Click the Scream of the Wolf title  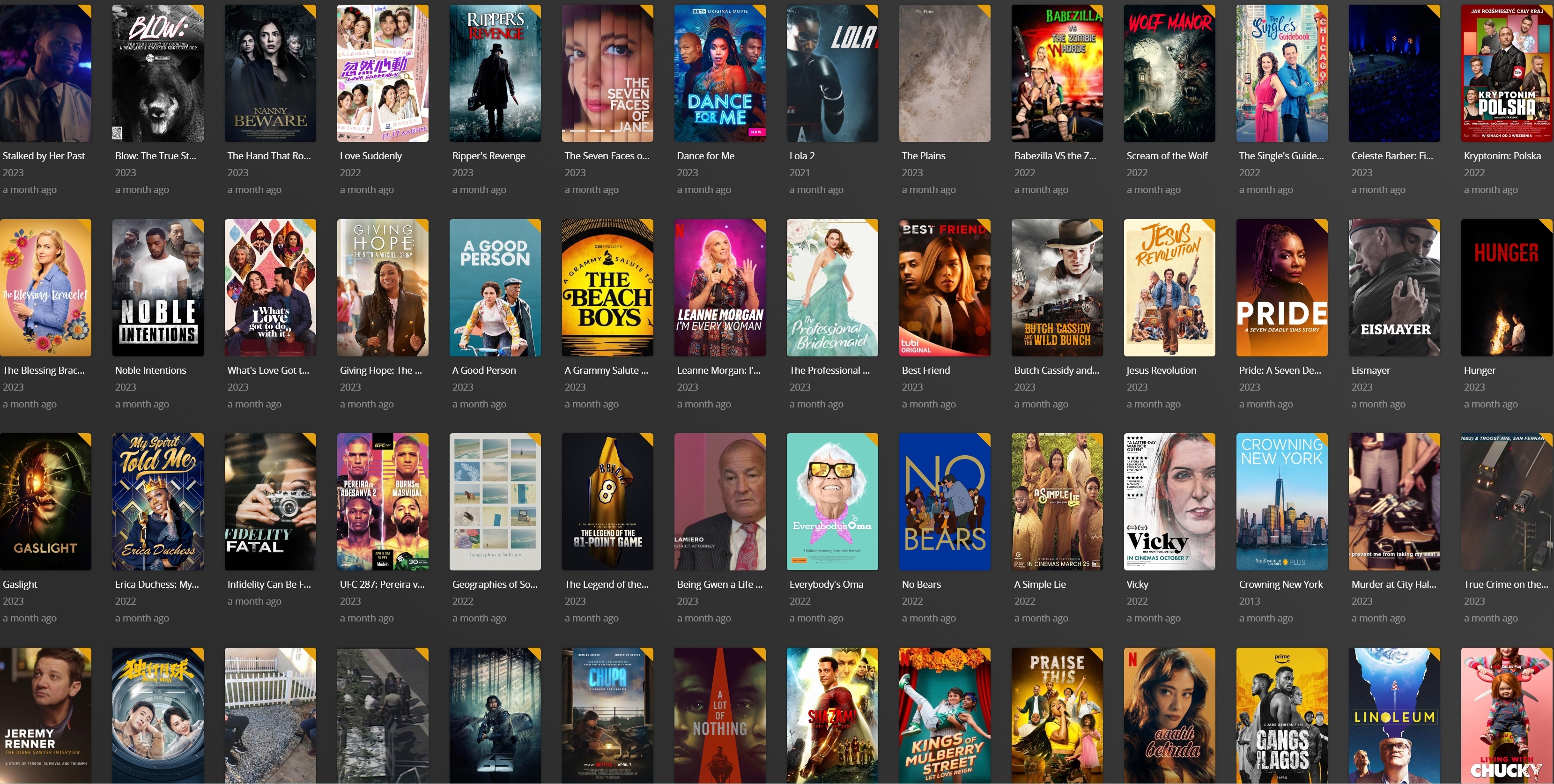click(x=1167, y=155)
